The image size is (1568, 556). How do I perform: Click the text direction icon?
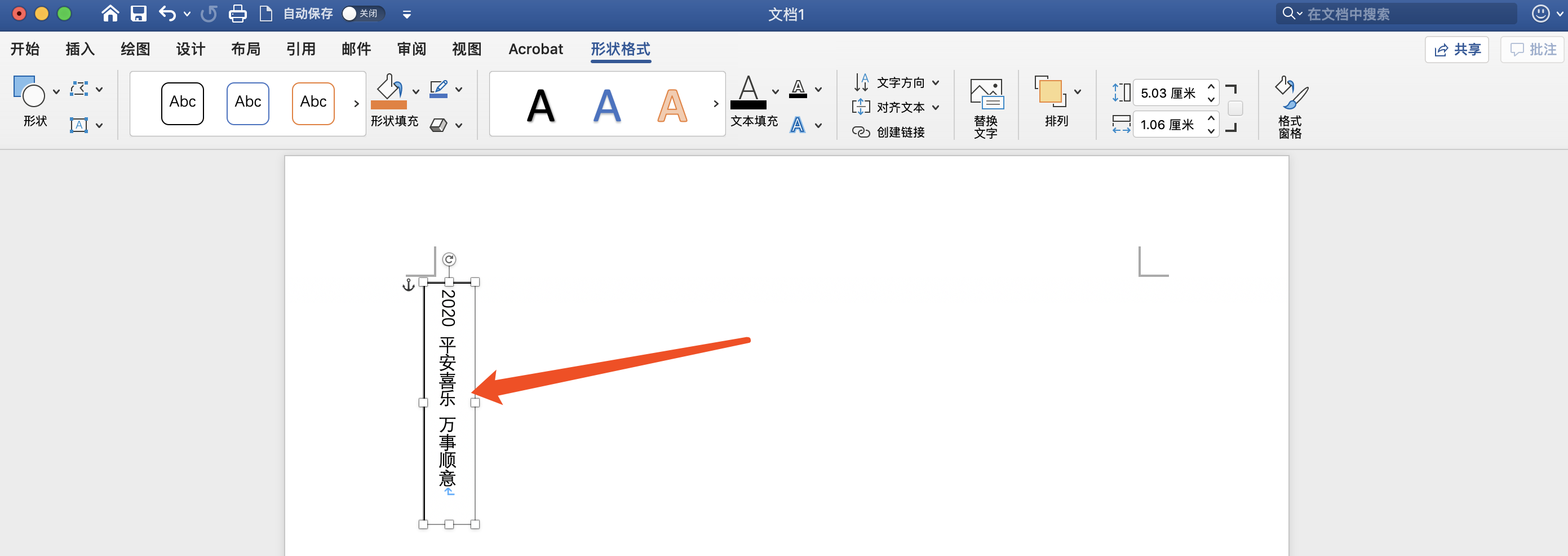point(861,82)
